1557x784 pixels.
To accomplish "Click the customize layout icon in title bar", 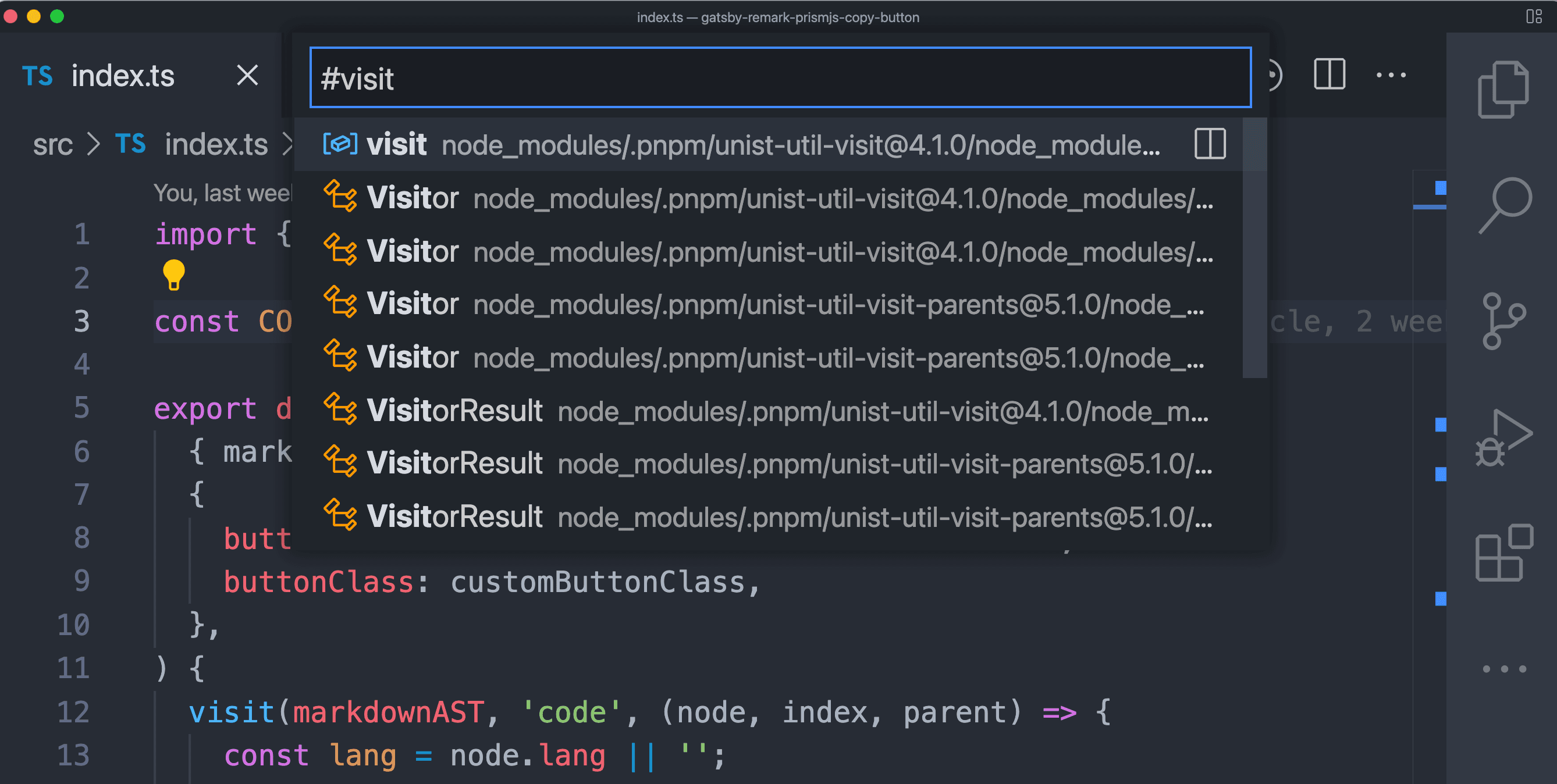I will tap(1533, 17).
